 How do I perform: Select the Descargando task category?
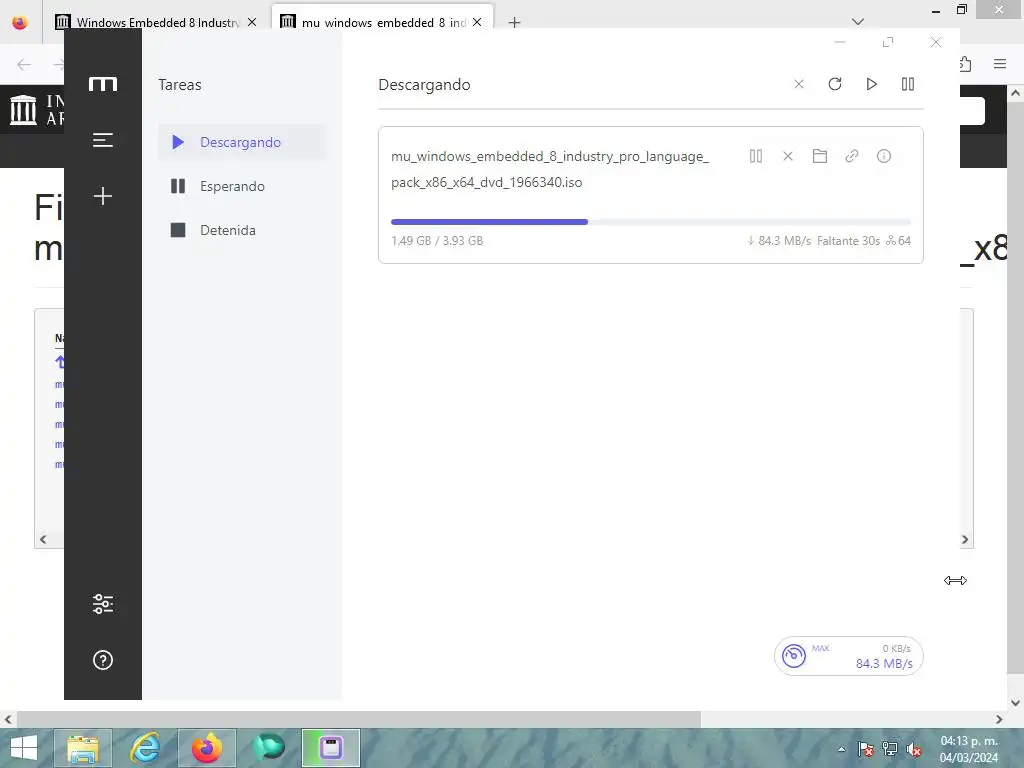(x=241, y=142)
